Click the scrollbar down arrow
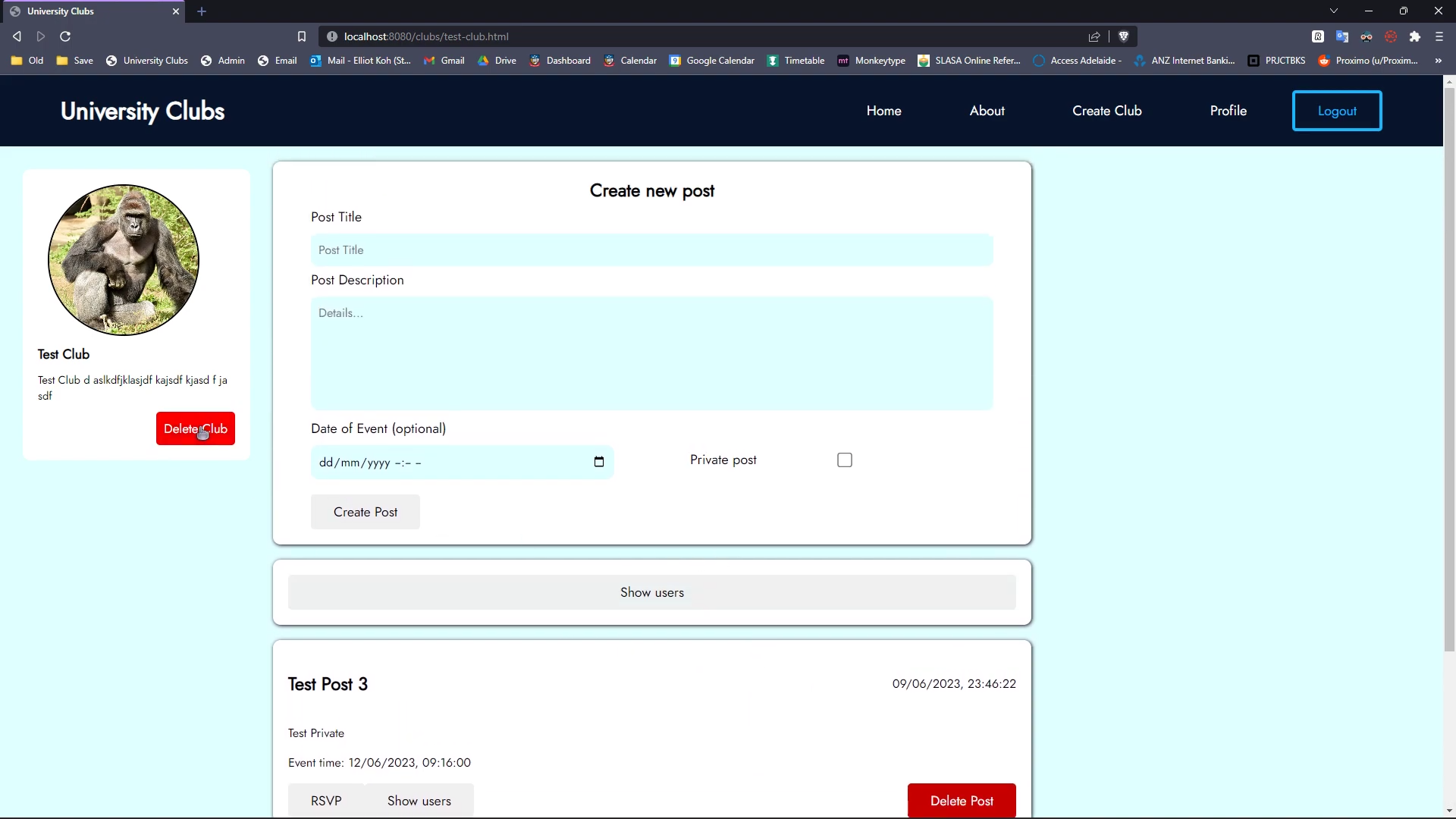This screenshot has height=819, width=1456. (x=1449, y=811)
